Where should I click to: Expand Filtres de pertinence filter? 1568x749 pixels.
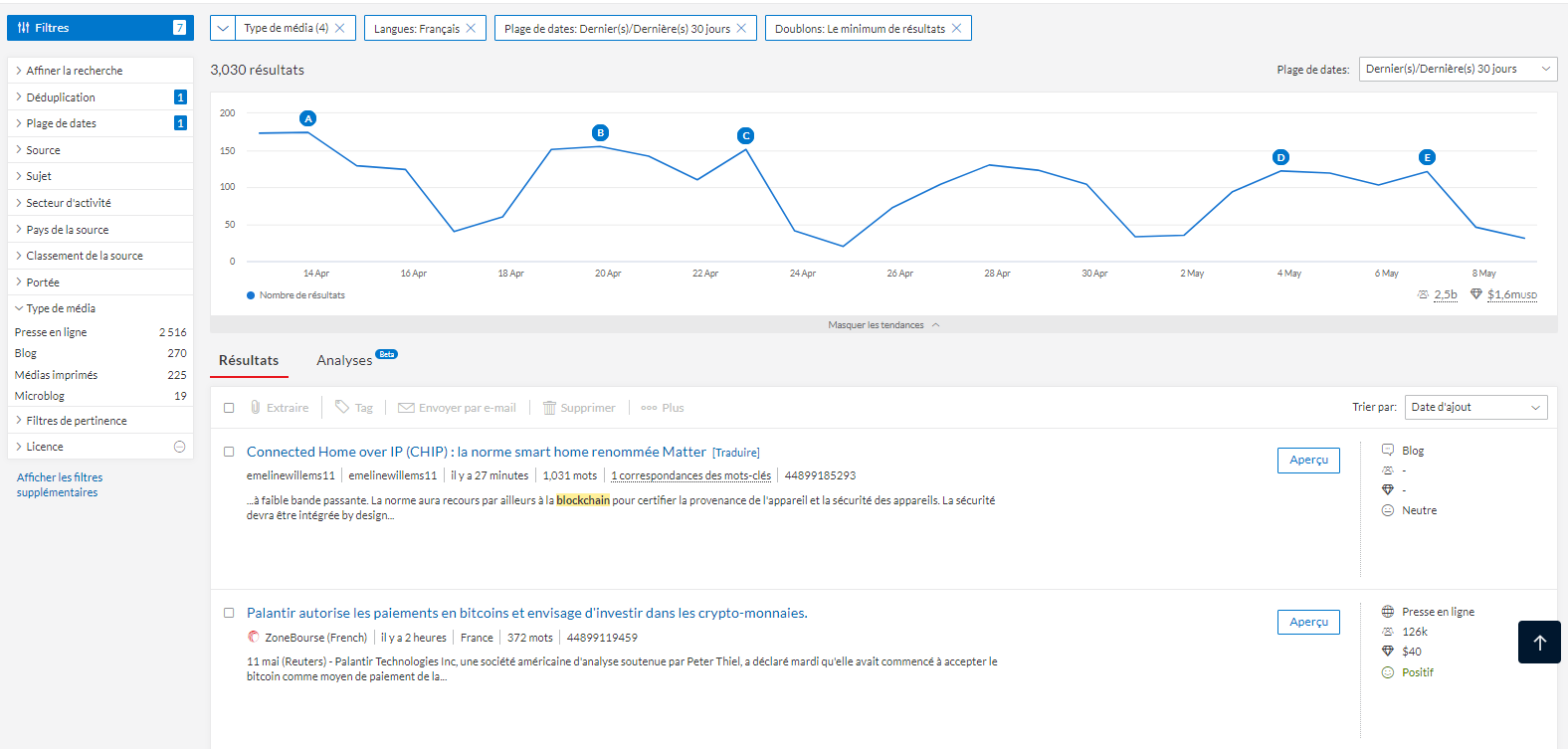(100, 421)
